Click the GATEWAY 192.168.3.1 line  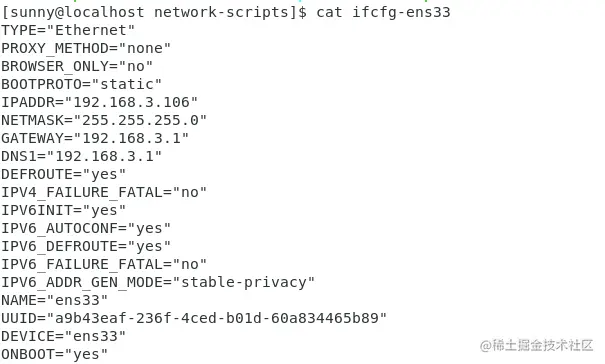95,138
